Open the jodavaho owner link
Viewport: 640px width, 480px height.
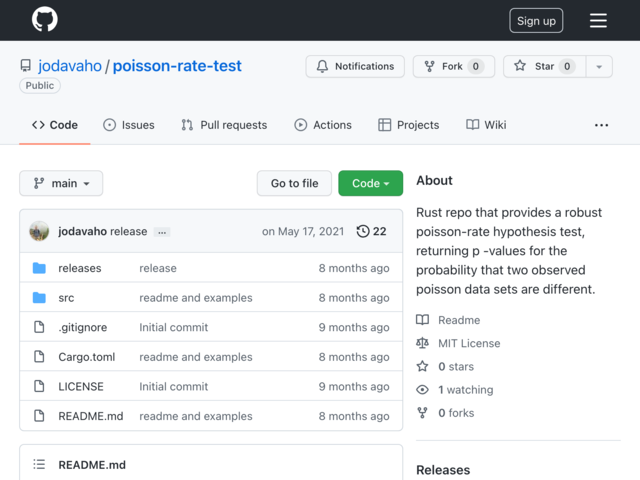(70, 66)
